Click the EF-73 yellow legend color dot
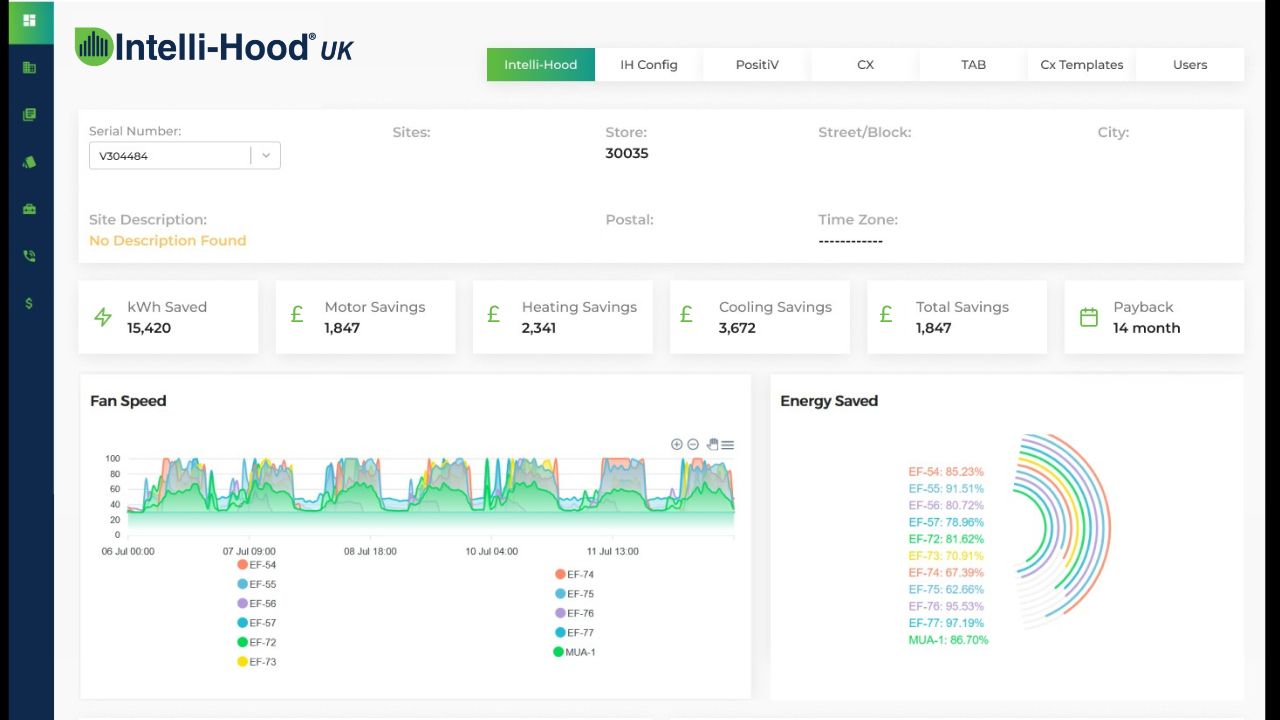The width and height of the screenshot is (1280, 720). pyautogui.click(x=242, y=662)
